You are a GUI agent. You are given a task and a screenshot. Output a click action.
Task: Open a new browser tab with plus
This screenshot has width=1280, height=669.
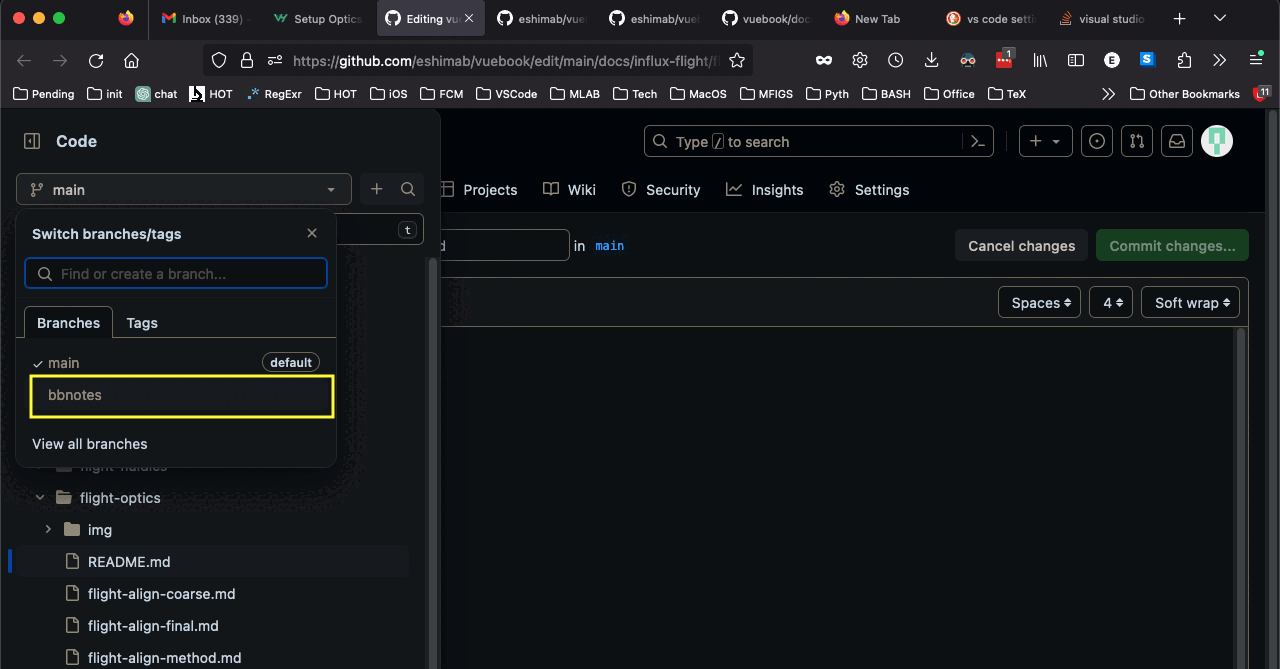[1180, 18]
